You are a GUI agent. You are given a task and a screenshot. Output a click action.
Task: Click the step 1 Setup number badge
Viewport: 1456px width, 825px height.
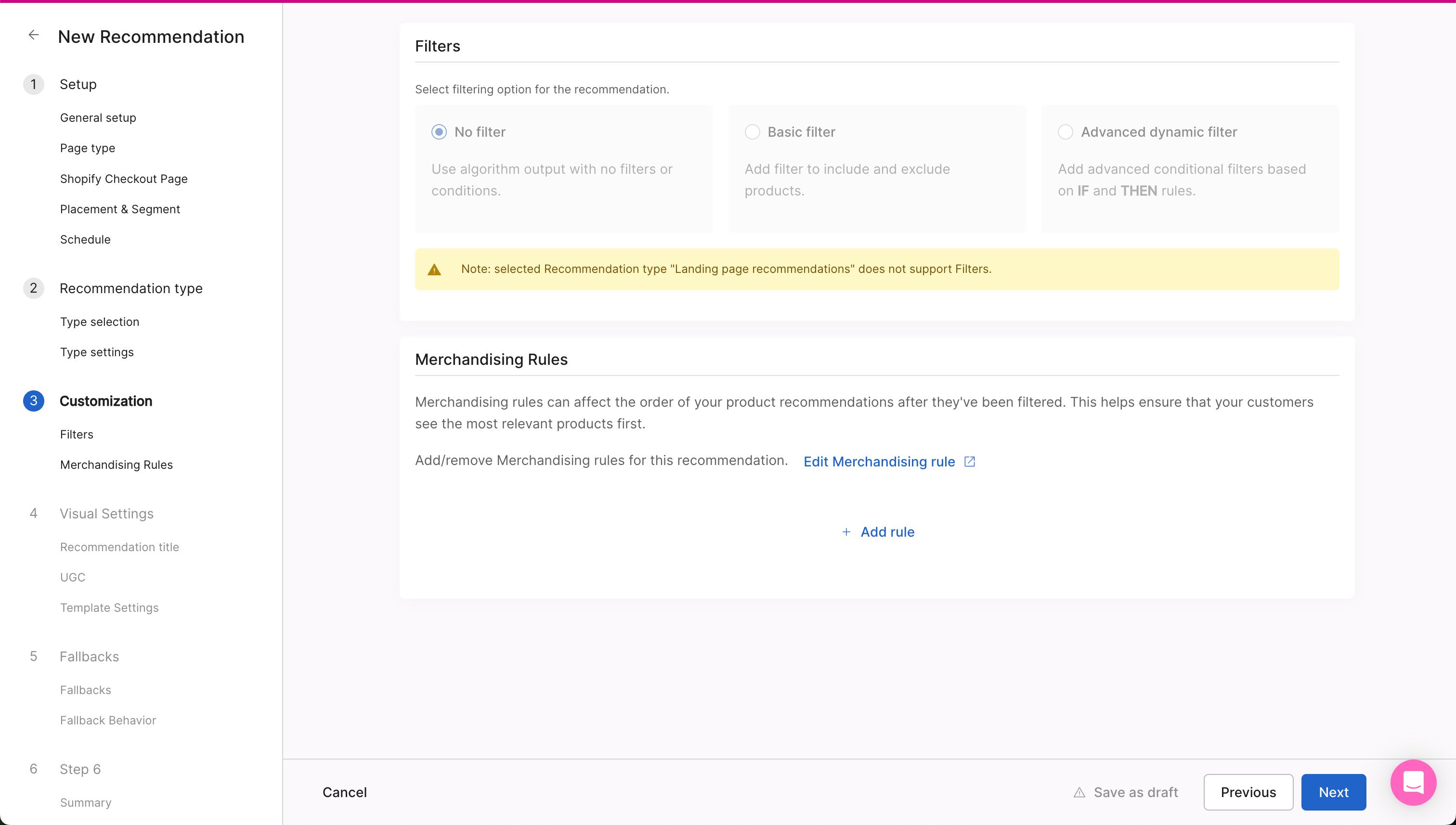[33, 84]
